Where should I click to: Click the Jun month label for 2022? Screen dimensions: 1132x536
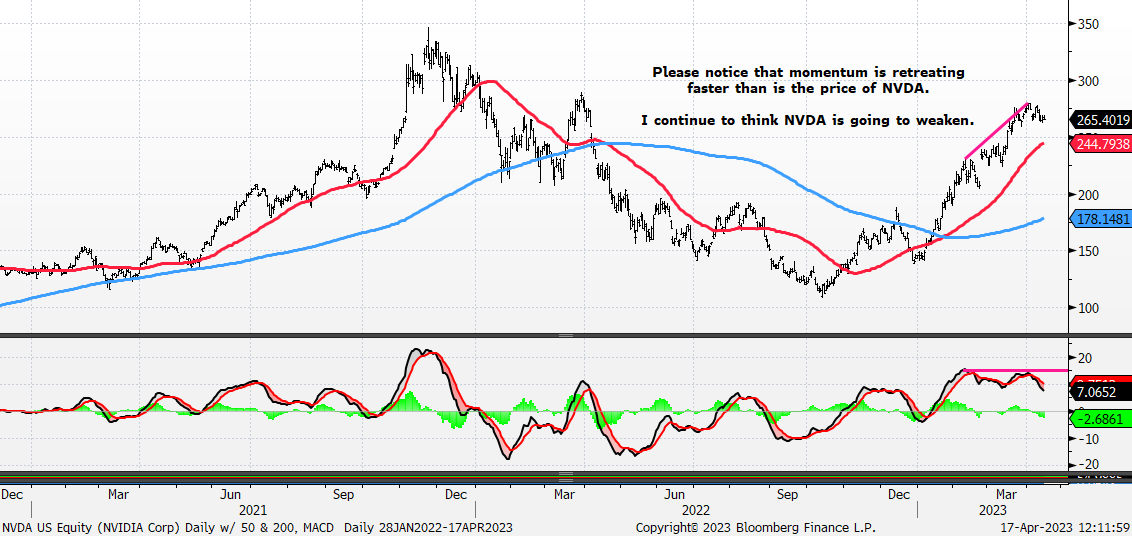coord(674,496)
